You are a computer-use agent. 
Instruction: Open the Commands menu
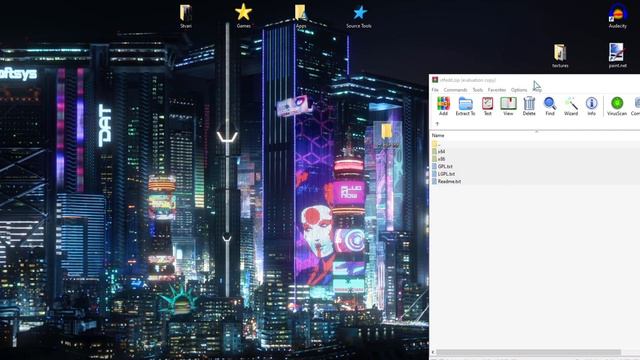pyautogui.click(x=455, y=90)
